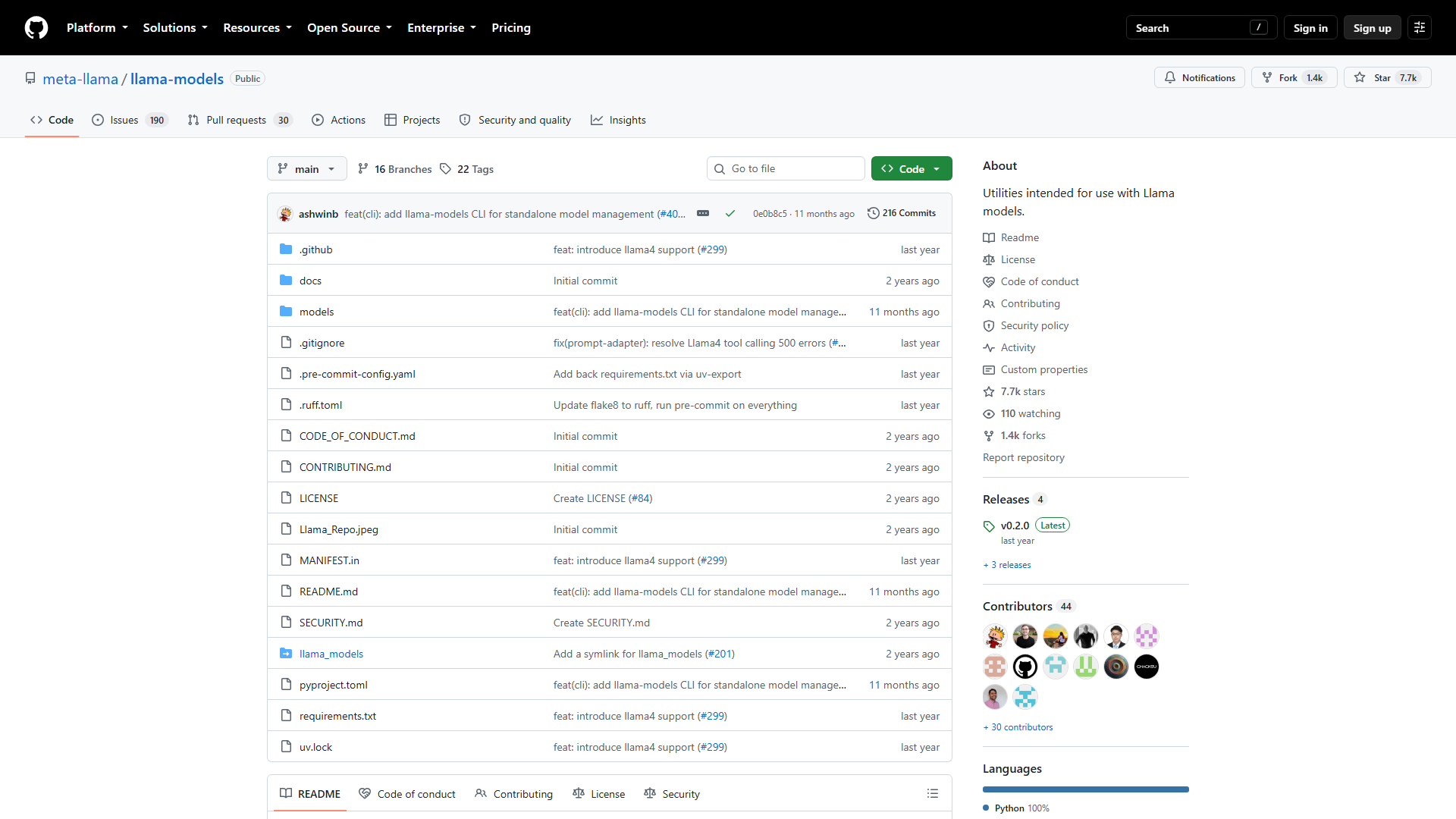Open the README outline list icon
This screenshot has height=819, width=1456.
933,793
